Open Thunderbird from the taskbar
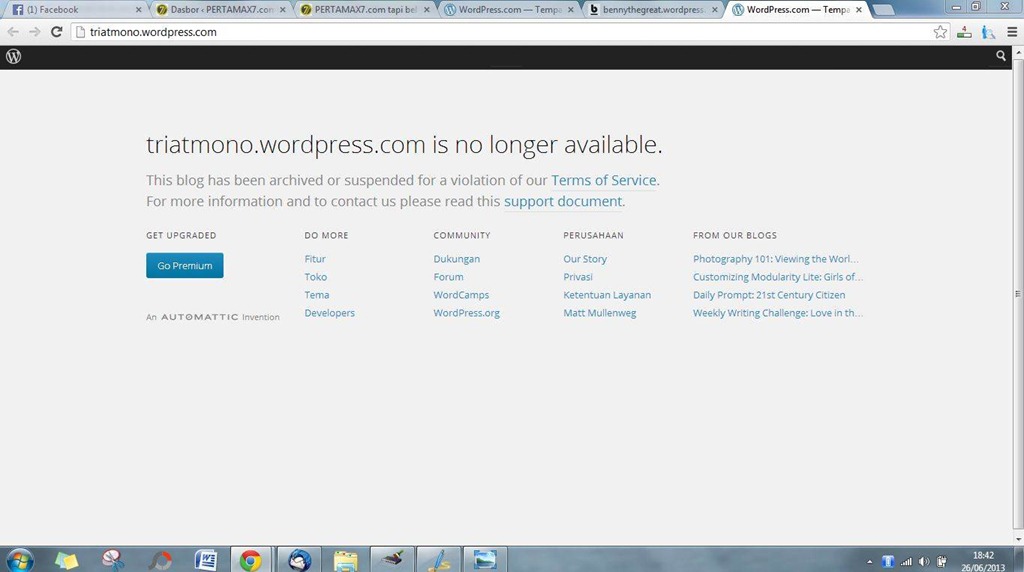Screen dimensions: 1024x572 click(299, 559)
